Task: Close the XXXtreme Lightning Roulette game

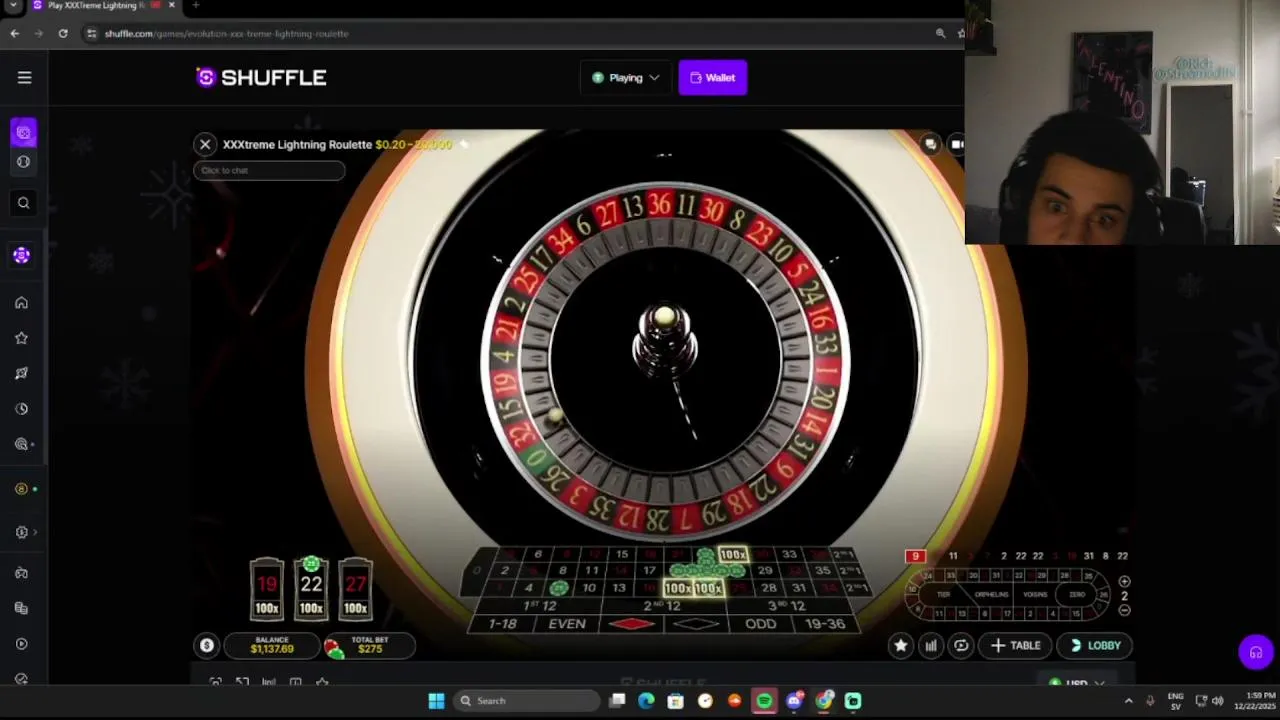Action: 205,144
